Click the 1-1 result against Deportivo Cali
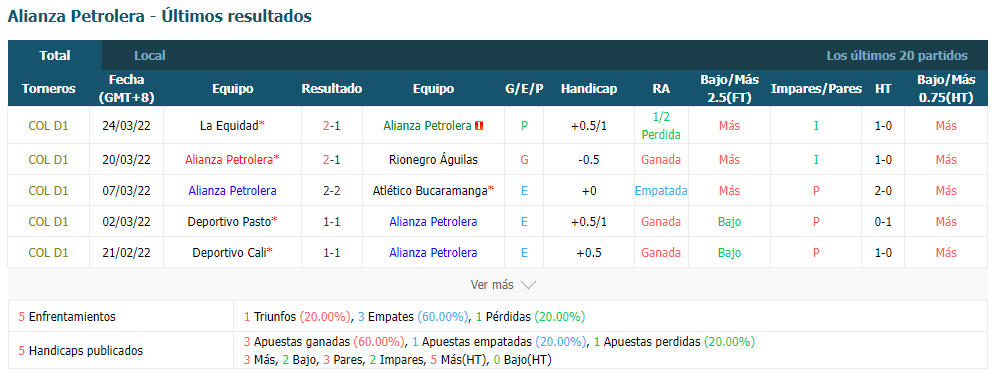The width and height of the screenshot is (995, 377). click(x=331, y=253)
